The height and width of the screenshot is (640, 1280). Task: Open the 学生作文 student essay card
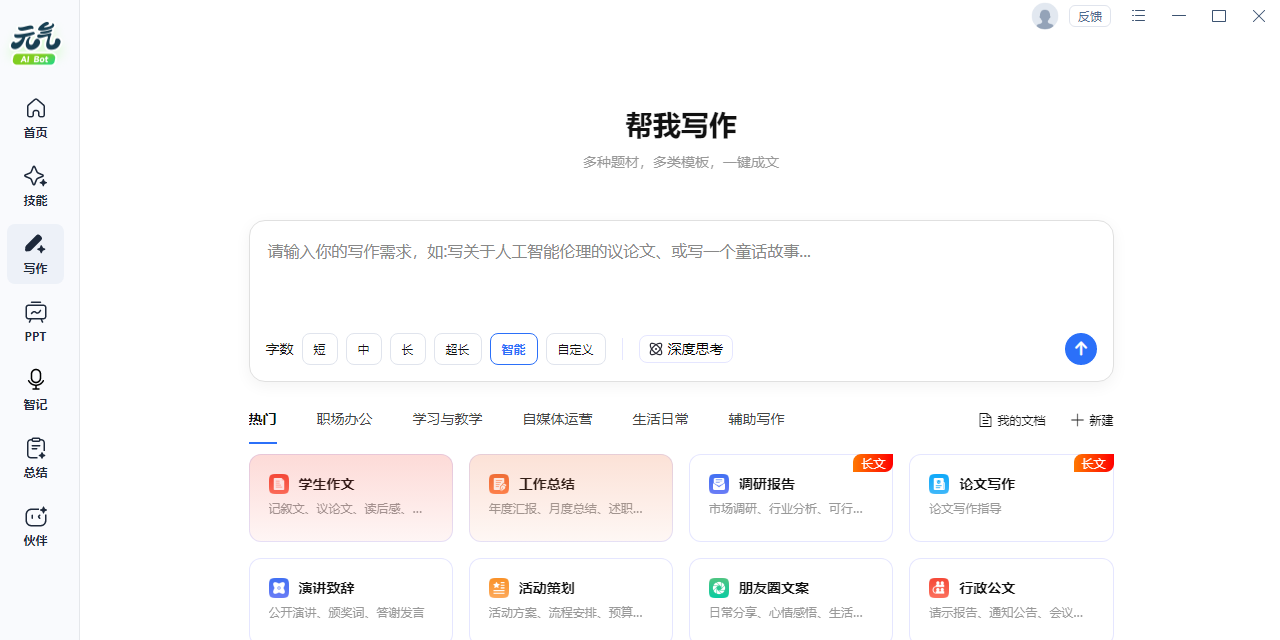pyautogui.click(x=351, y=497)
